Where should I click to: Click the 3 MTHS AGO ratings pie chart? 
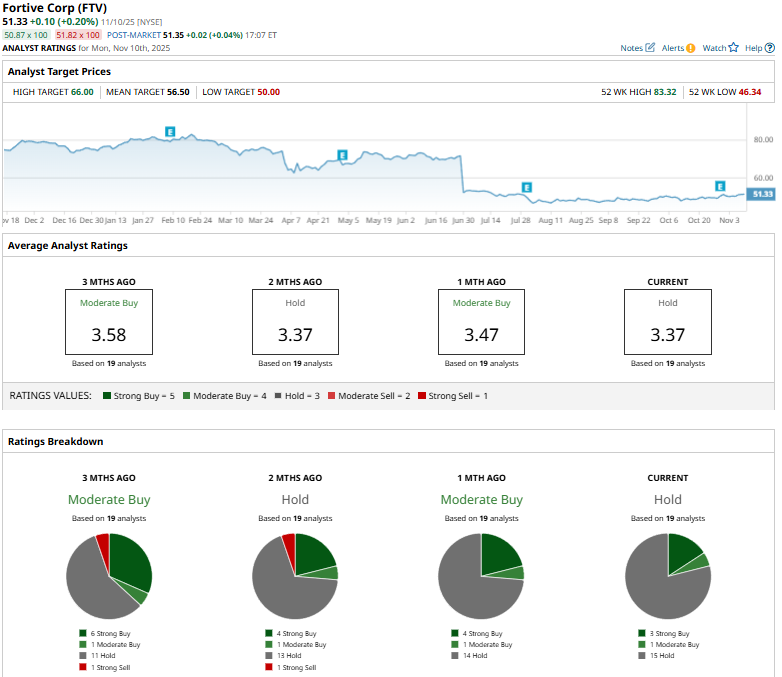(109, 576)
